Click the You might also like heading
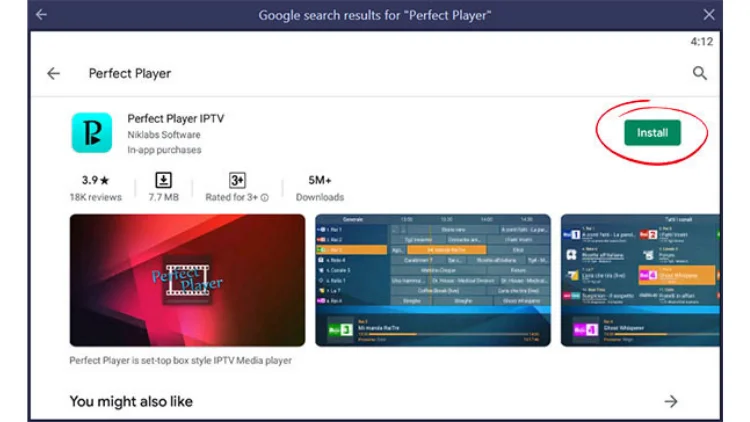 point(131,401)
